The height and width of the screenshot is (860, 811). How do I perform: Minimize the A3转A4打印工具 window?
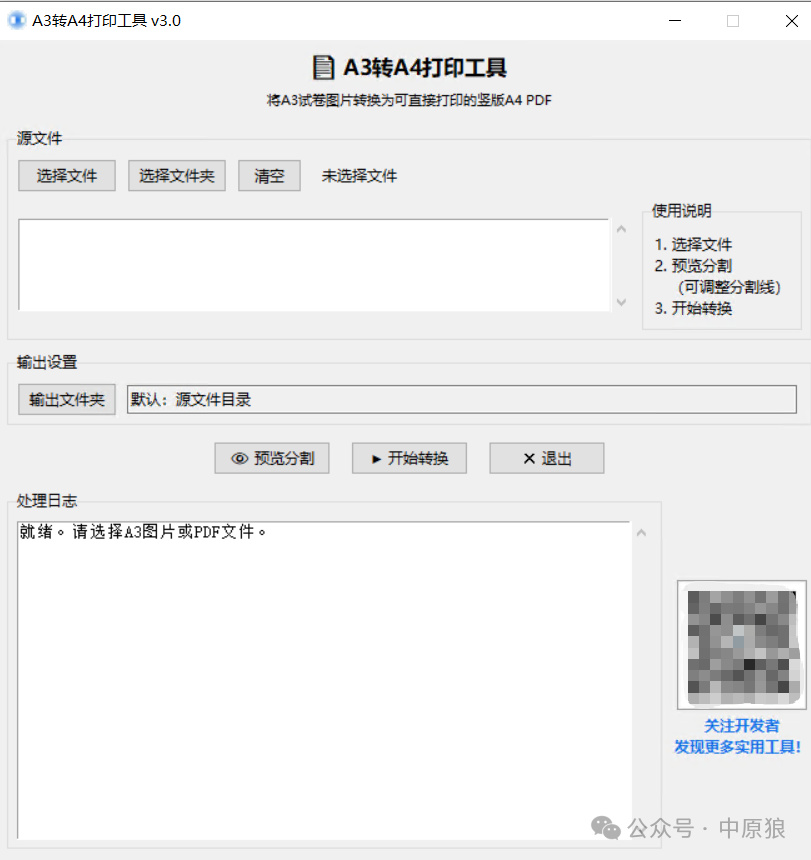(675, 21)
